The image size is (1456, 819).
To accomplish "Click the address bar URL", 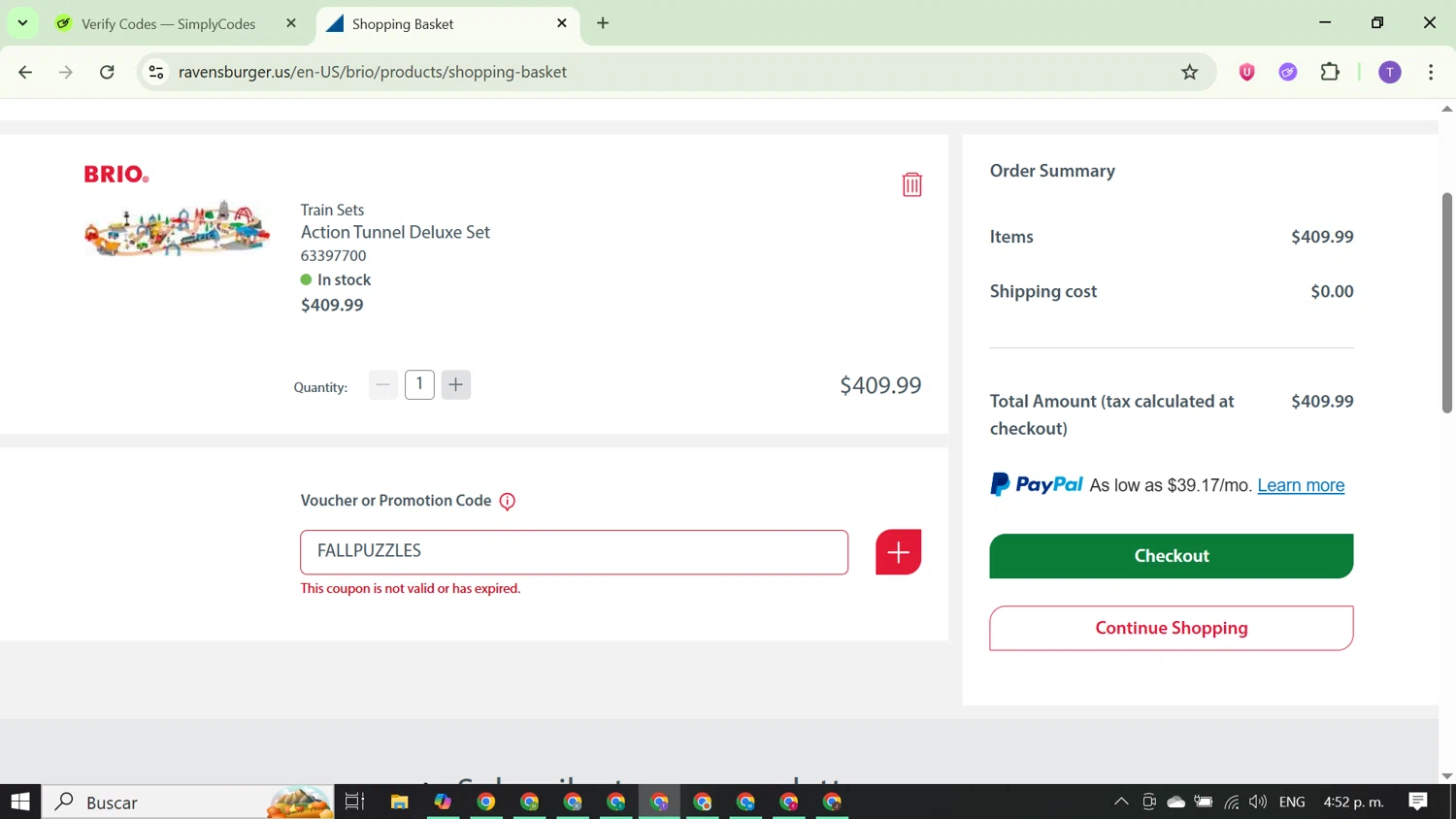I will pos(373,72).
